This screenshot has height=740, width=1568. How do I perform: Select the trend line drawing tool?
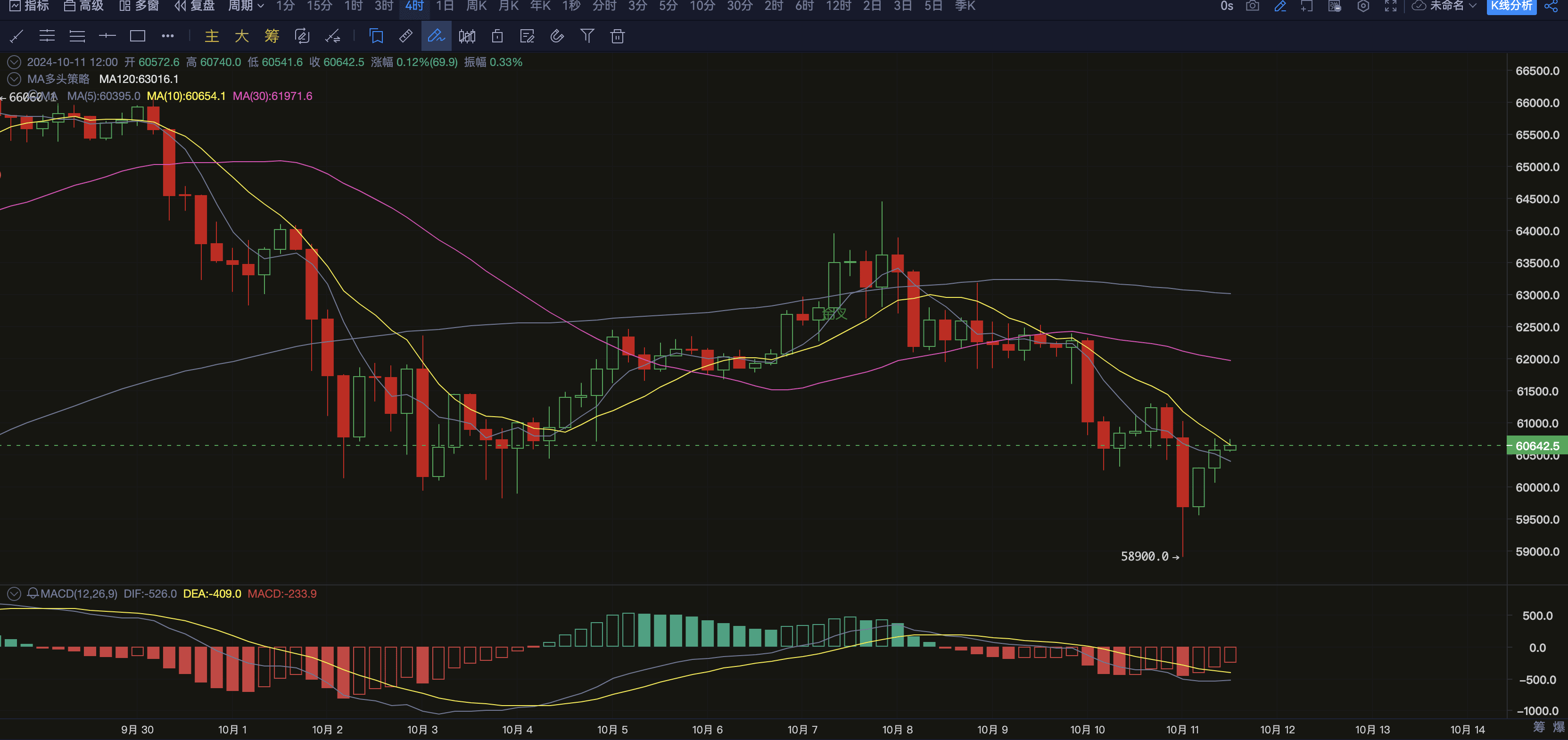pyautogui.click(x=17, y=36)
